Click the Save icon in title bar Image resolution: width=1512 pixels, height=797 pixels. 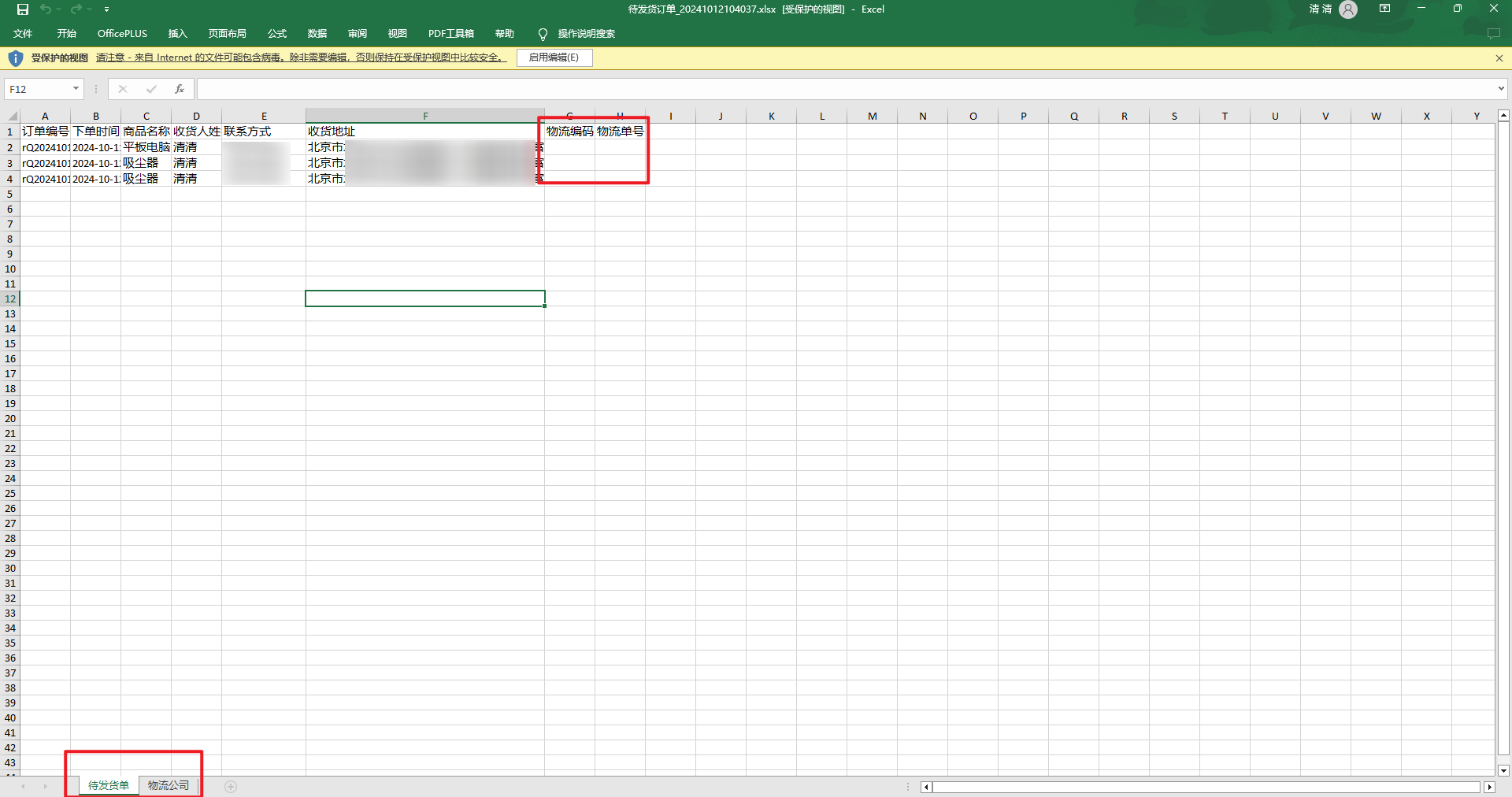23,9
